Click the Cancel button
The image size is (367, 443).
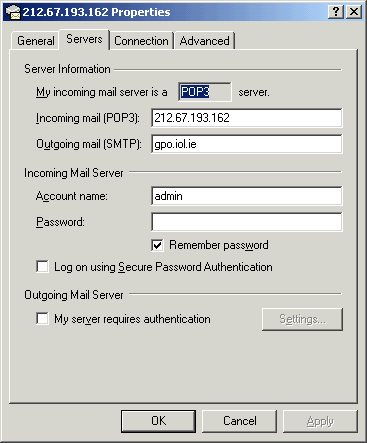click(x=240, y=421)
